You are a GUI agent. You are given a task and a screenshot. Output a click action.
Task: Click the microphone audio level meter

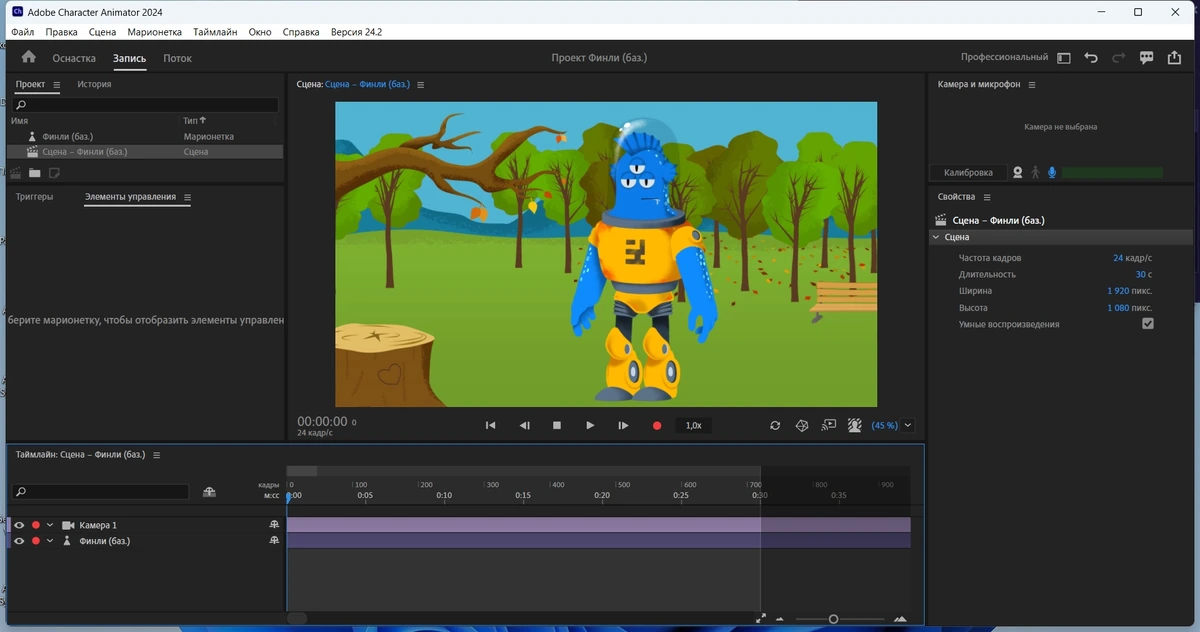click(x=1112, y=172)
